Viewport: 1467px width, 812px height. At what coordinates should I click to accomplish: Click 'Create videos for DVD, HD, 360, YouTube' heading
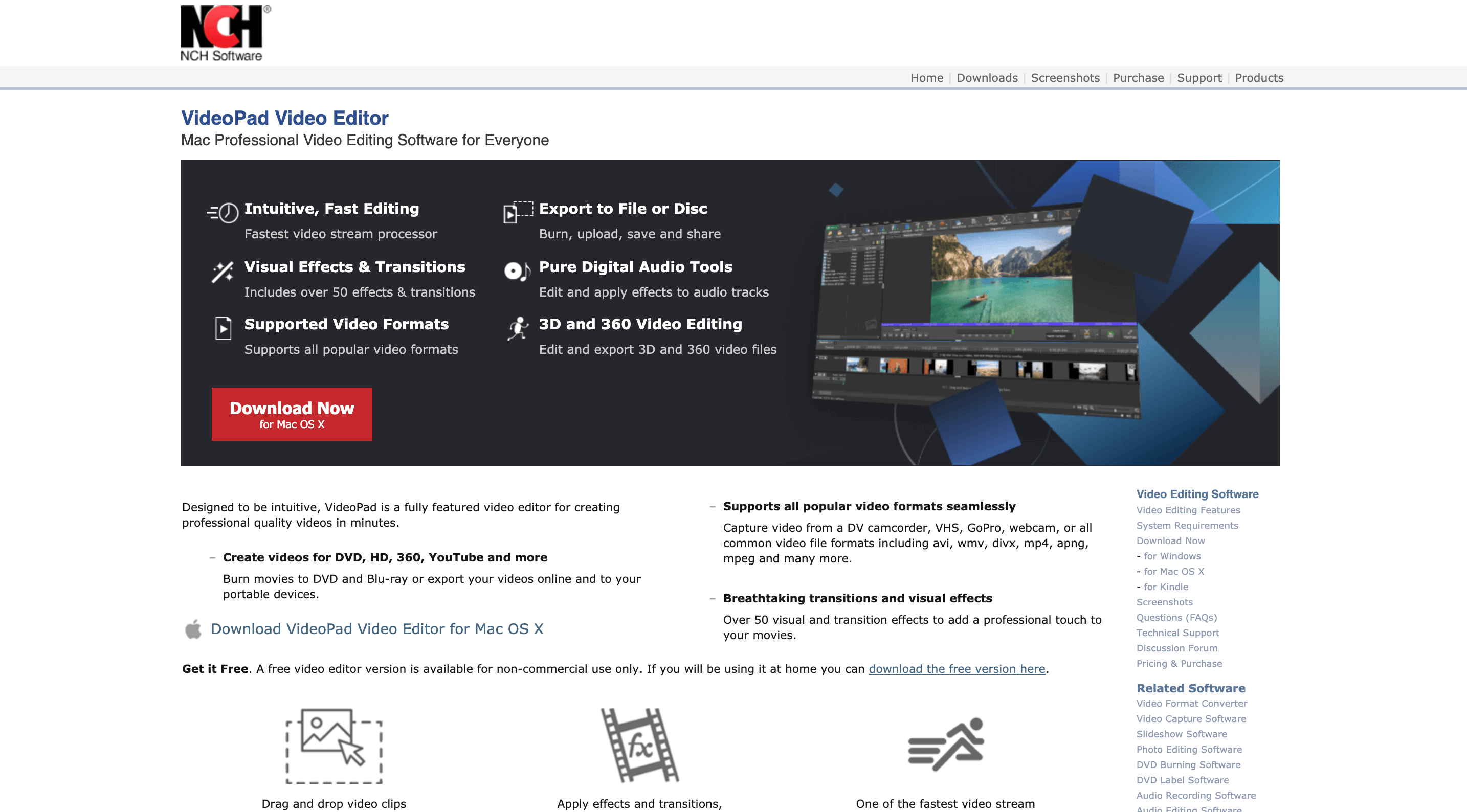point(385,557)
